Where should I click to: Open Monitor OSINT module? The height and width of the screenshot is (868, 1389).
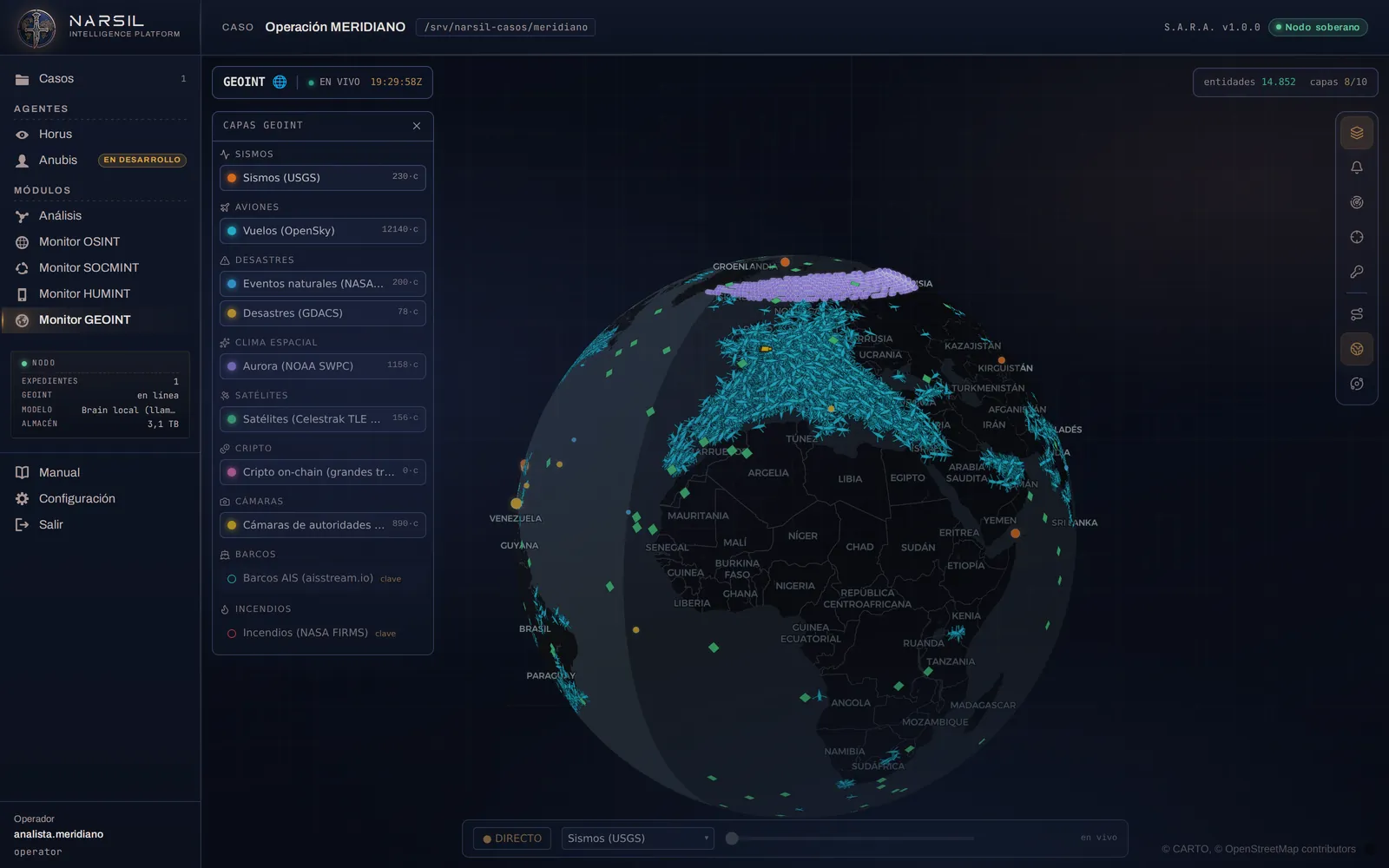101,241
